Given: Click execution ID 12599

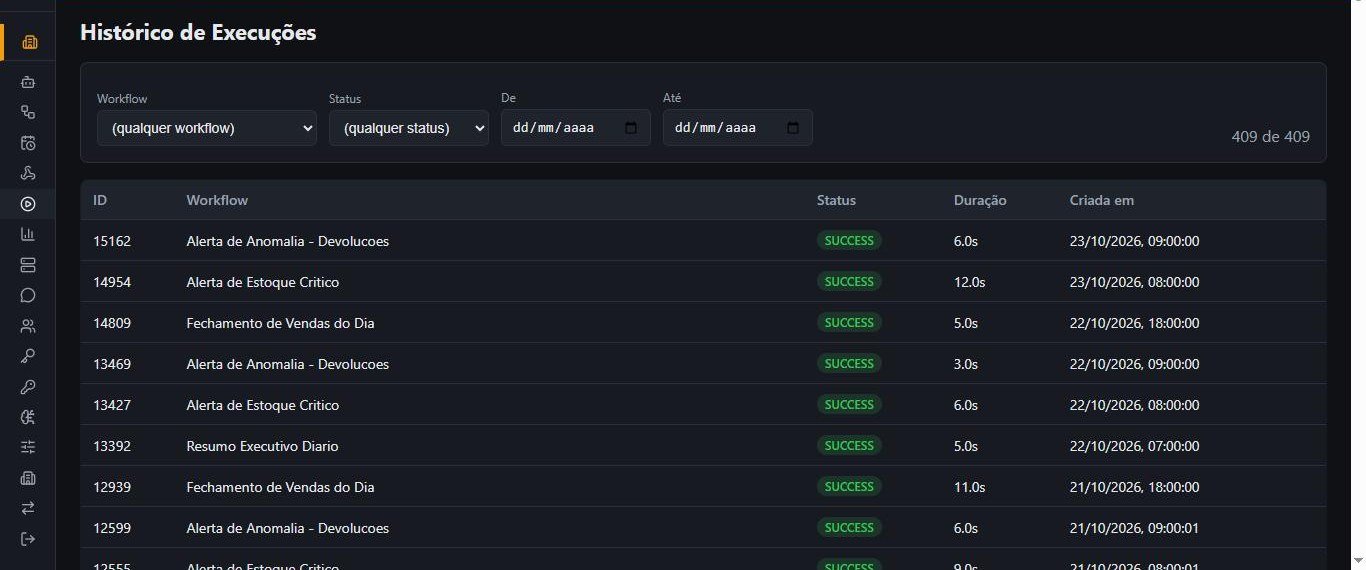Looking at the screenshot, I should tap(112, 528).
